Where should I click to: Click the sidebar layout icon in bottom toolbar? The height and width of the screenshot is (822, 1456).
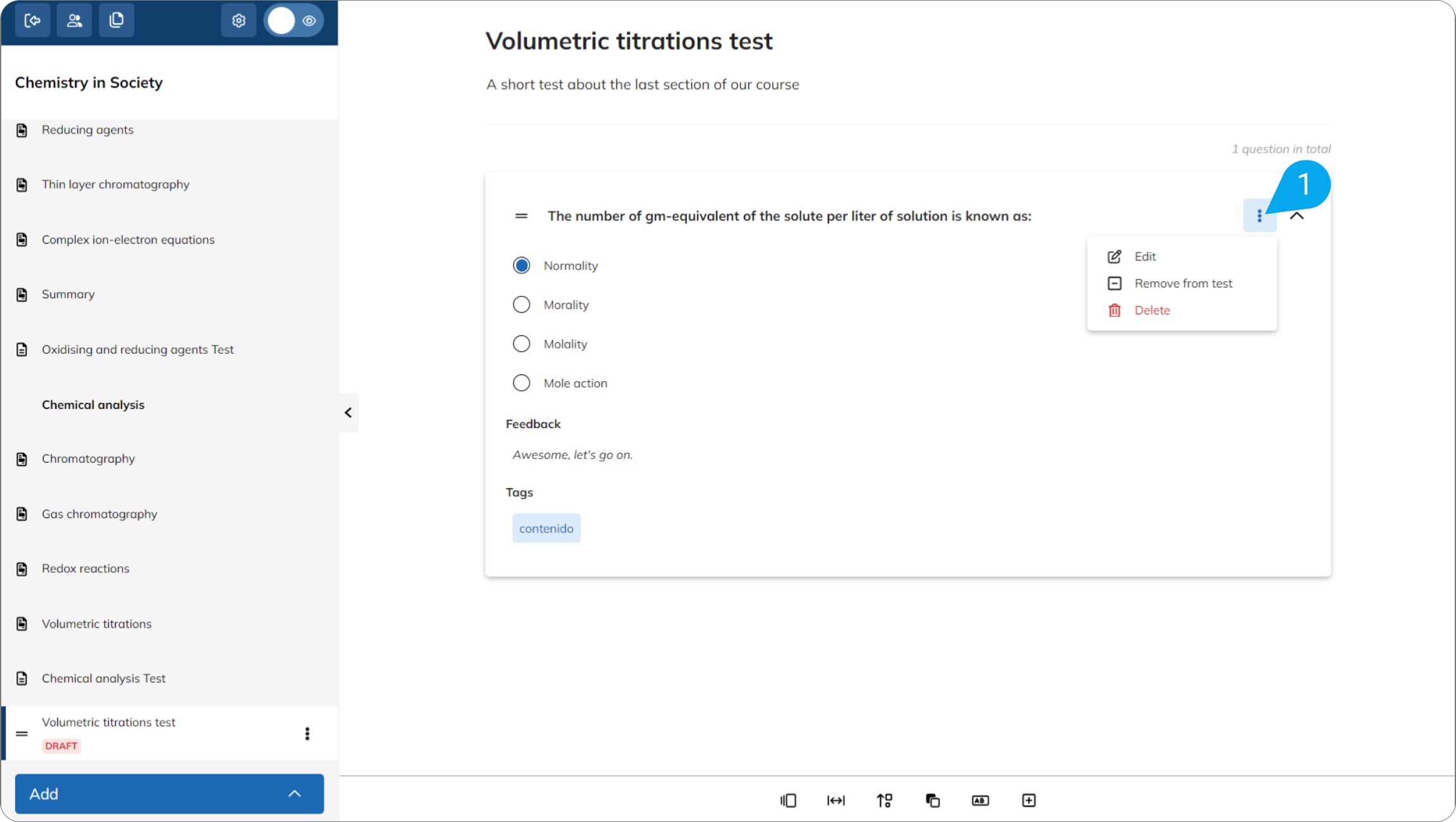tap(788, 801)
